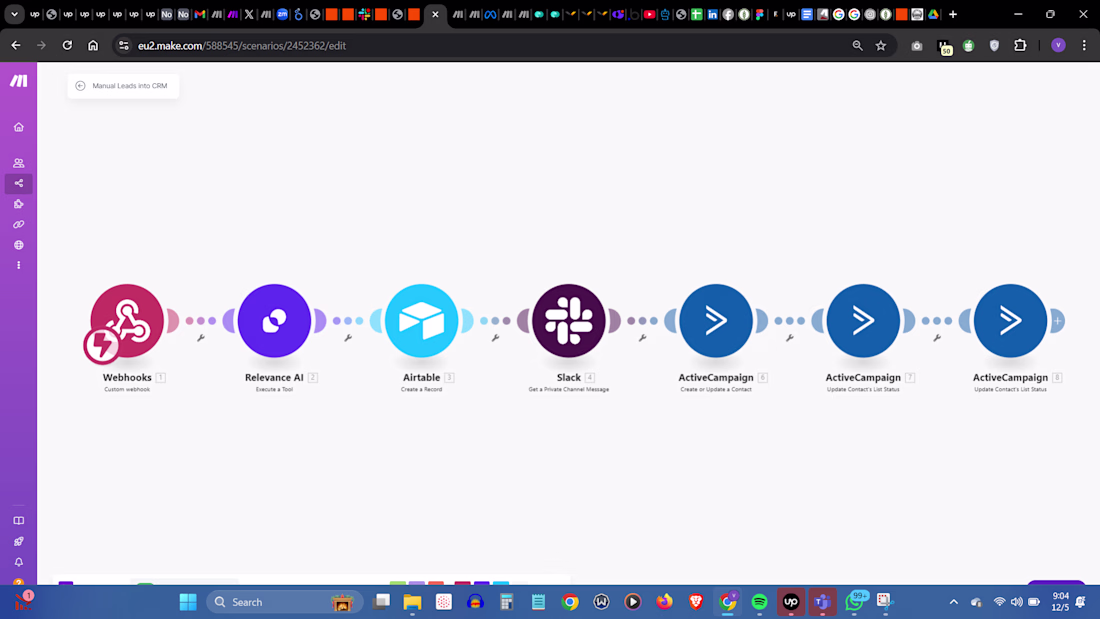Open Spotify from the taskbar

(x=759, y=602)
